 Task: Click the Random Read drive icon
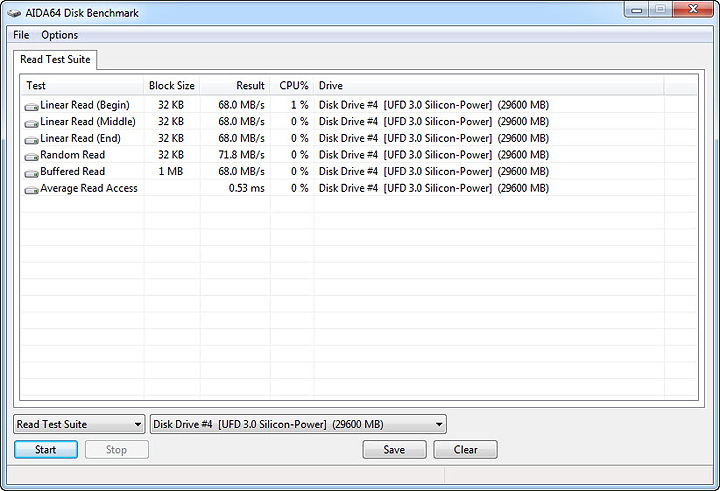coord(31,156)
